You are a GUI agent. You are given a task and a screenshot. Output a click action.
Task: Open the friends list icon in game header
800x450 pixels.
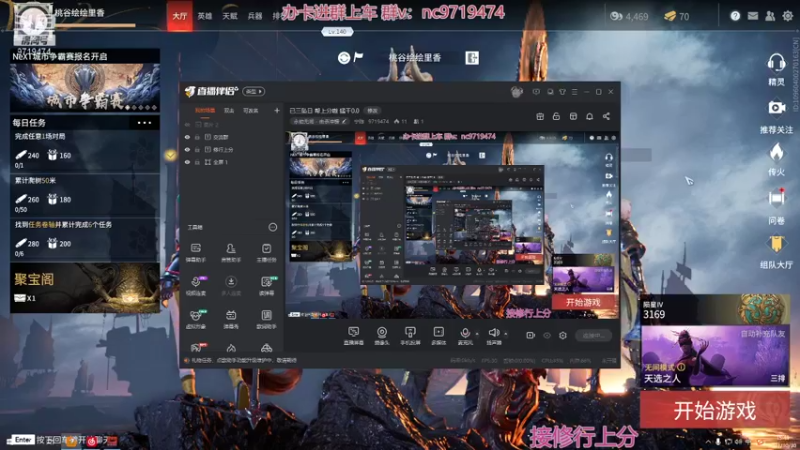tap(770, 16)
